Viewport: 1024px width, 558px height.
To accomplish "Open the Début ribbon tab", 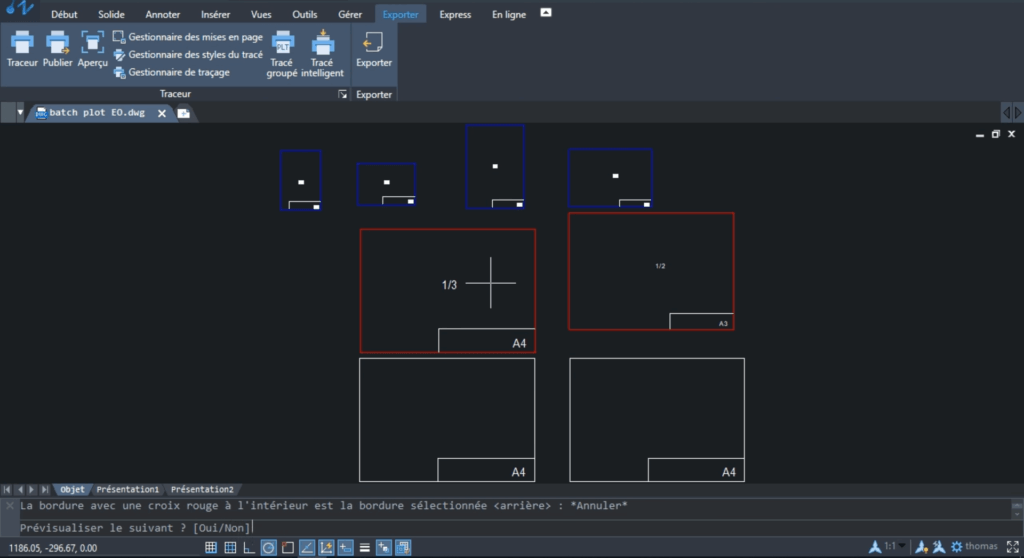I will click(x=64, y=14).
